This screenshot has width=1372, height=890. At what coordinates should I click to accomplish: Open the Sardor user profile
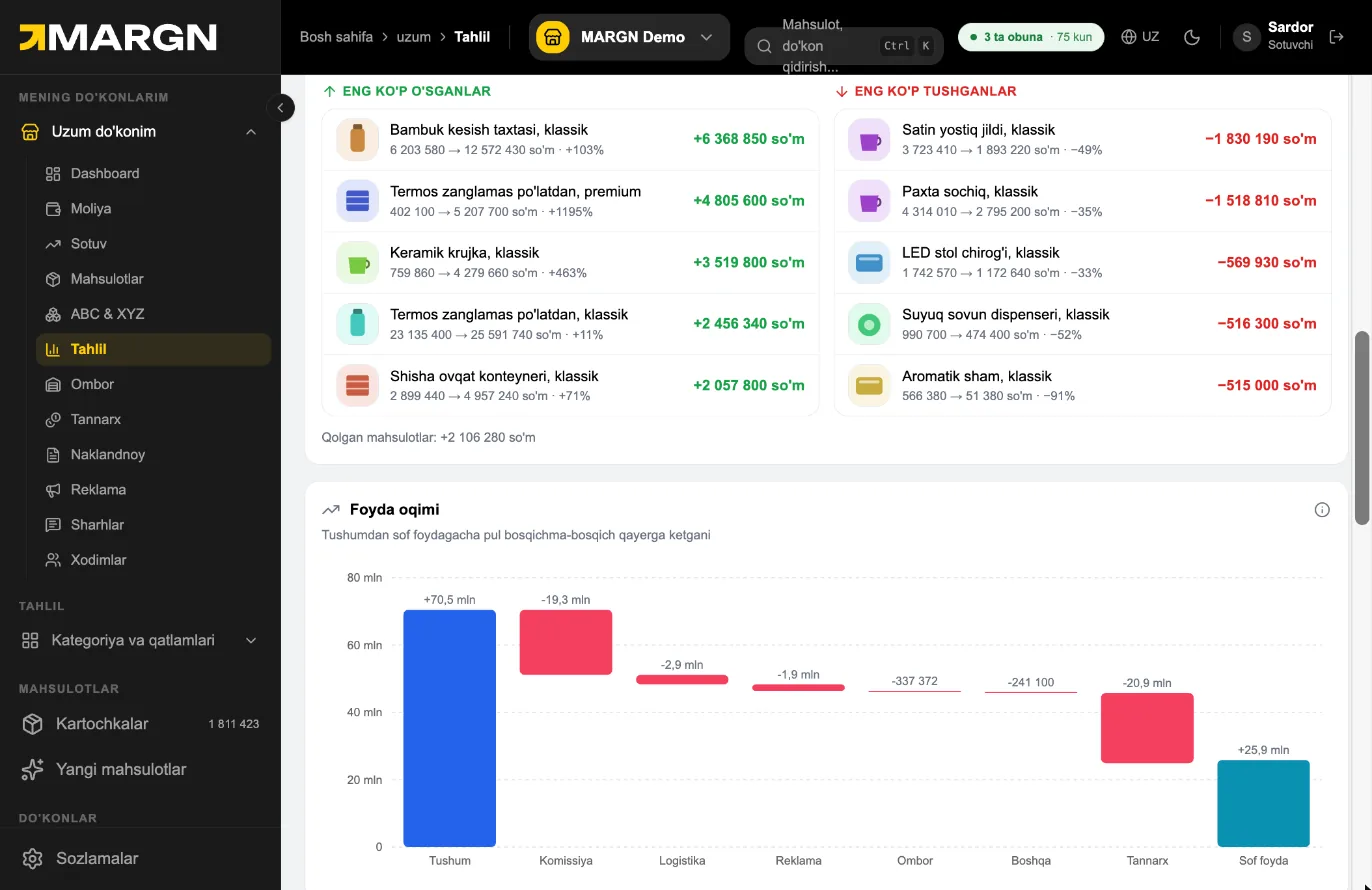point(1273,37)
